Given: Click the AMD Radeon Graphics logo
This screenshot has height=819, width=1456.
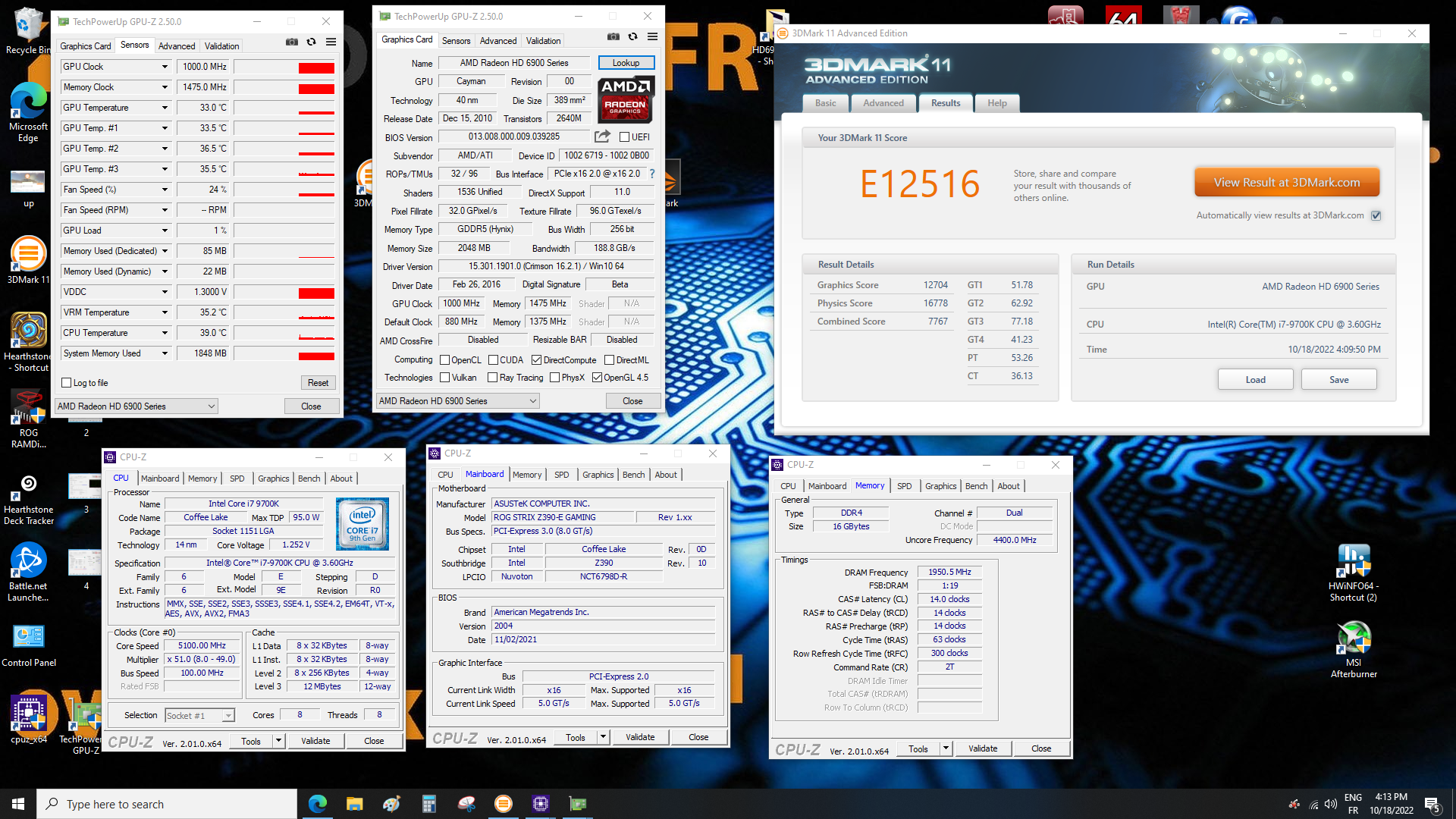Looking at the screenshot, I should 626,99.
